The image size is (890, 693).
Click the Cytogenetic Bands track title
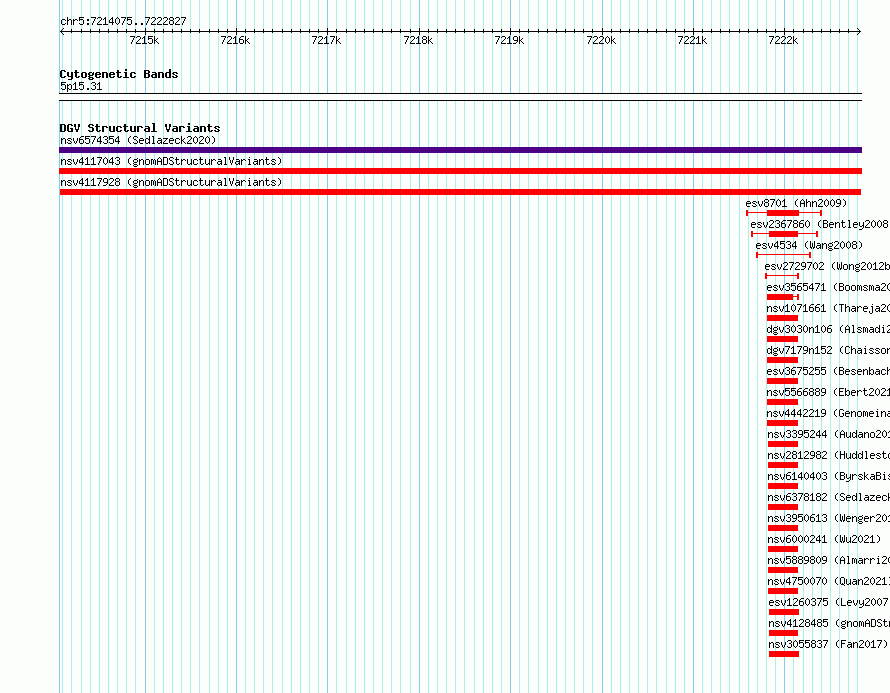[119, 74]
